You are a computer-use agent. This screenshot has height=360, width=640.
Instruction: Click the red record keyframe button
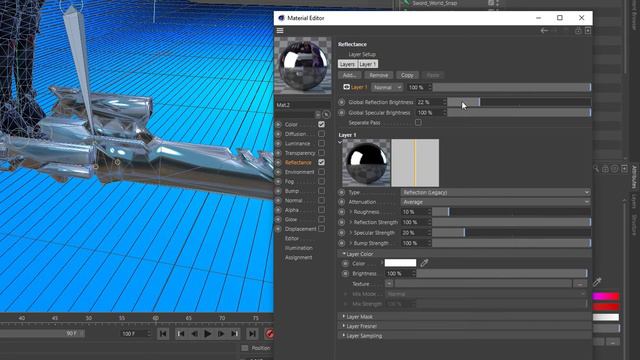[x=269, y=334]
